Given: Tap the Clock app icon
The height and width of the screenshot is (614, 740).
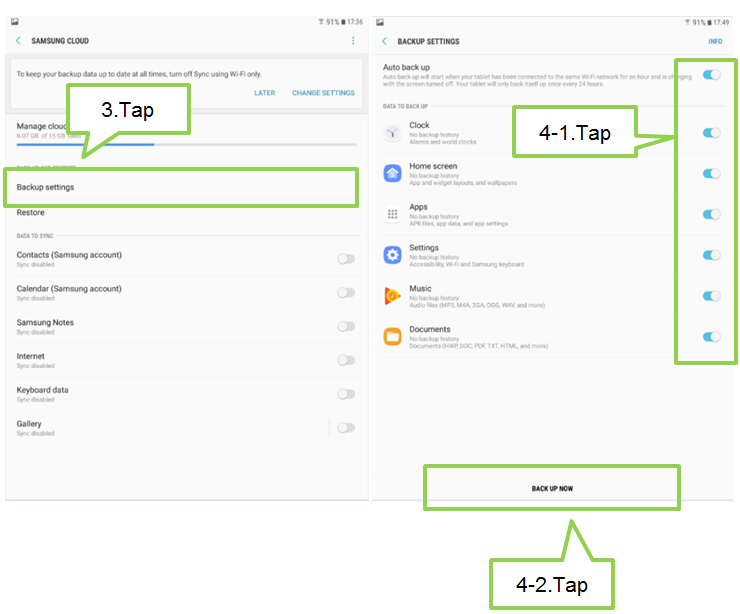Looking at the screenshot, I should click(x=392, y=133).
